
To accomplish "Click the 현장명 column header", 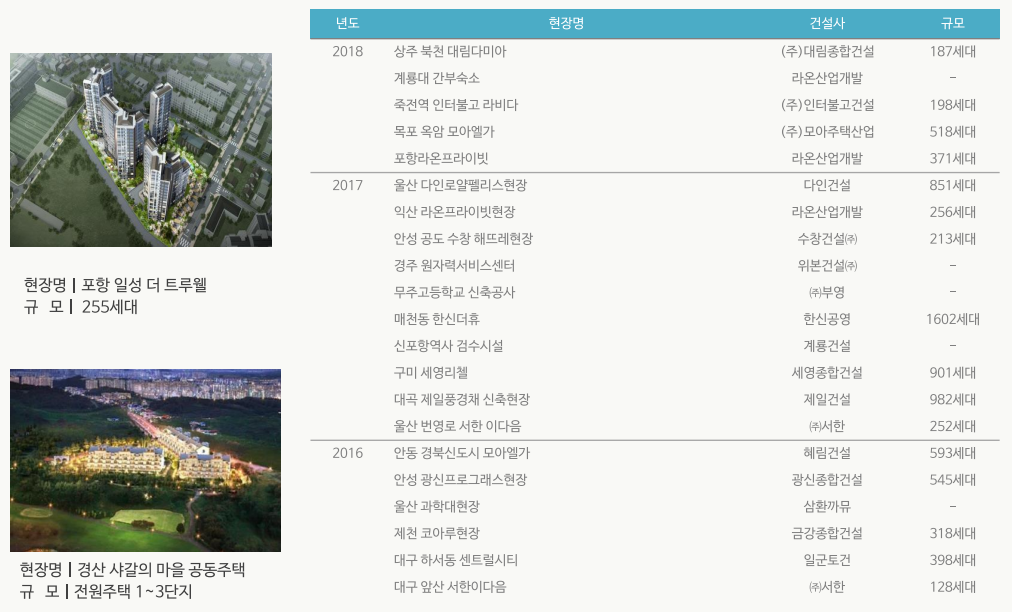I will [566, 23].
